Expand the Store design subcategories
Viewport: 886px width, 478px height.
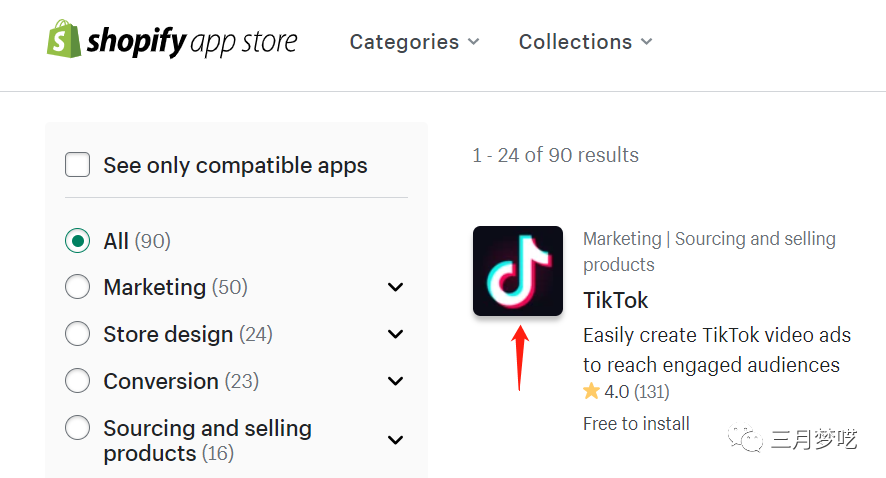[x=396, y=335]
